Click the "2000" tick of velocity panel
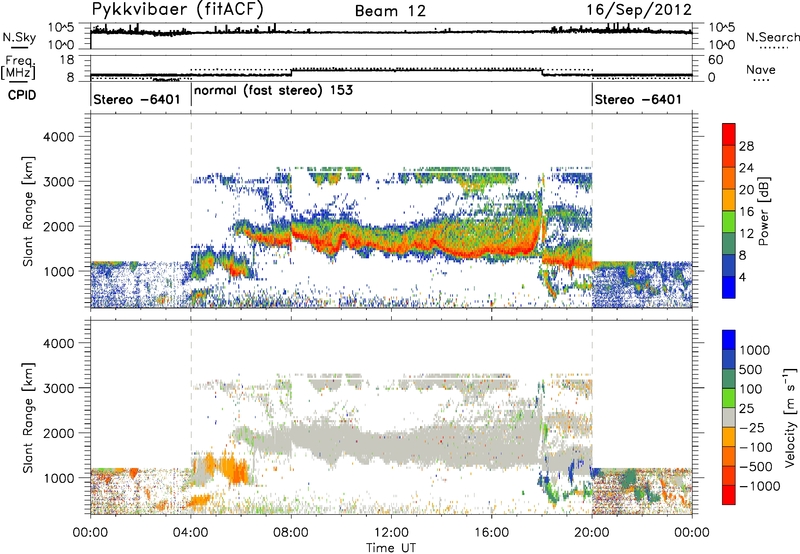800x554 pixels. (x=58, y=433)
